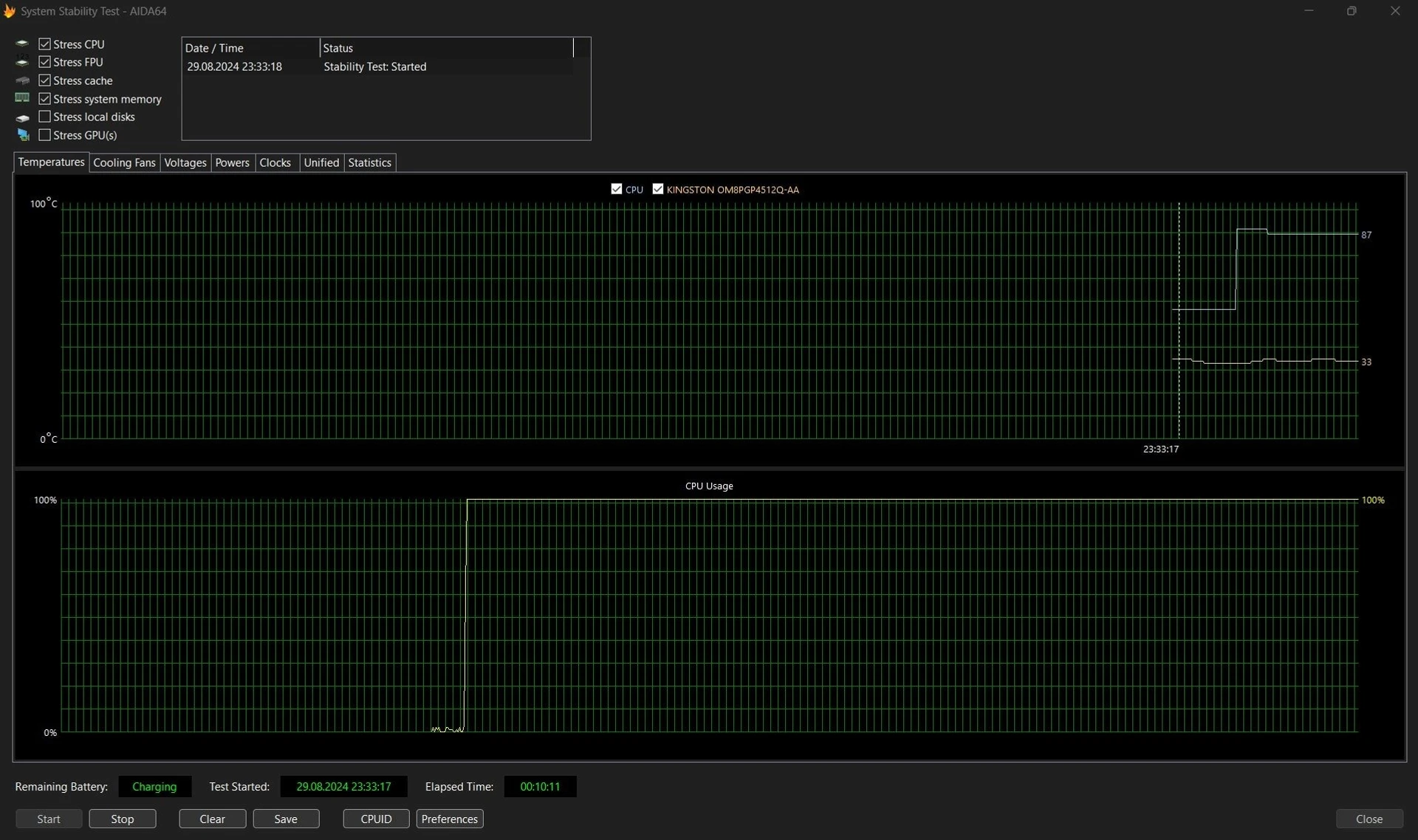
Task: Enable Stress GPU(s) checkbox
Action: (44, 135)
